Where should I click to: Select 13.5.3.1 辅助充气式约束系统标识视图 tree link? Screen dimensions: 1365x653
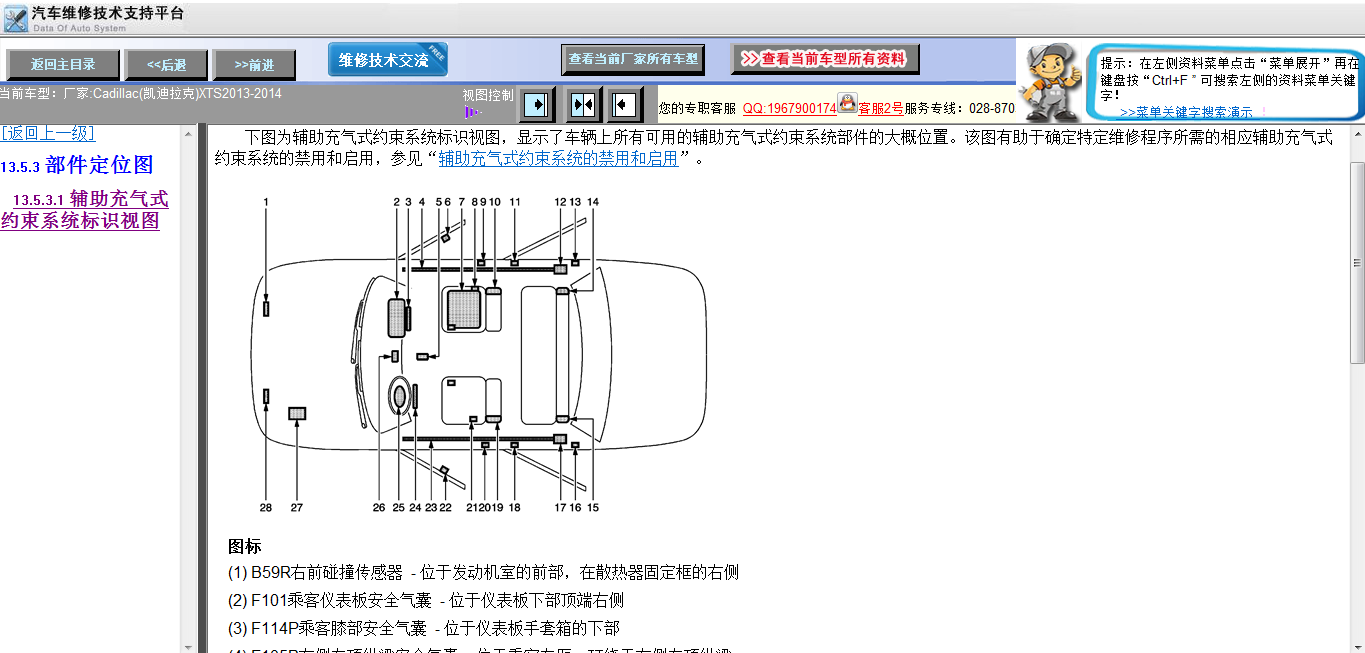point(85,210)
